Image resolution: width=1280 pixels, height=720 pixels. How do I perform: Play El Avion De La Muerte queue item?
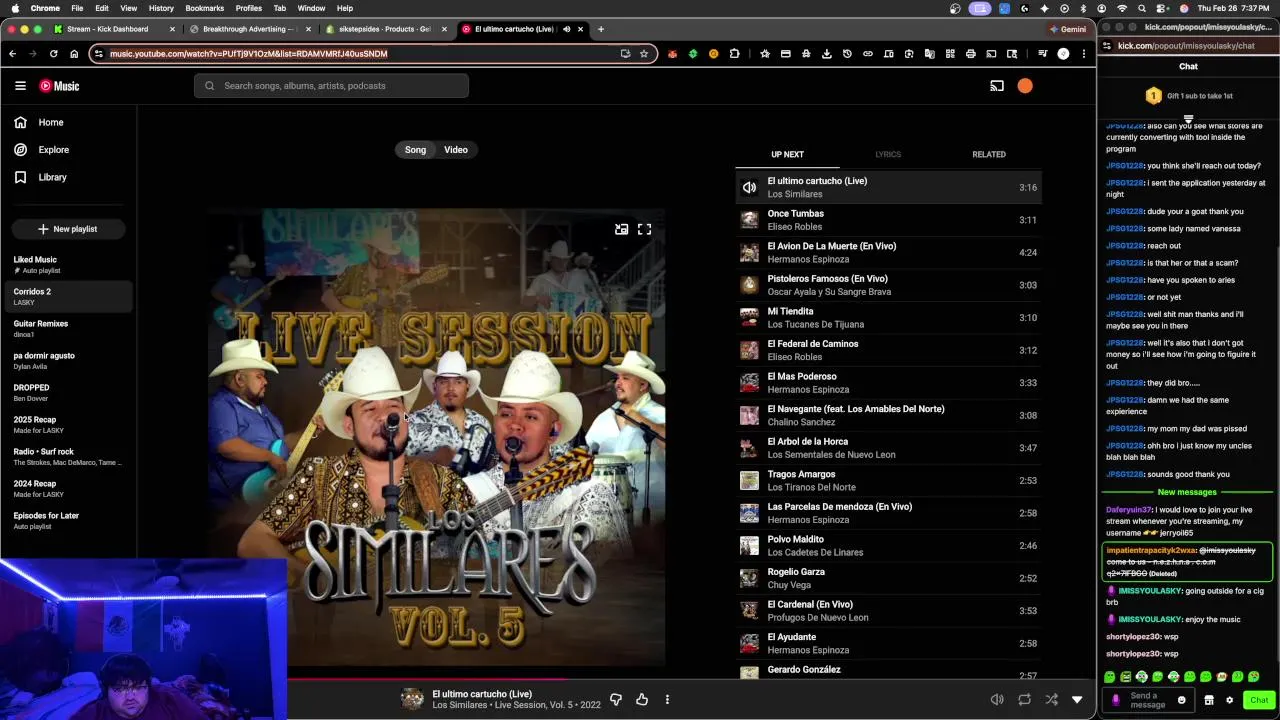pos(888,252)
